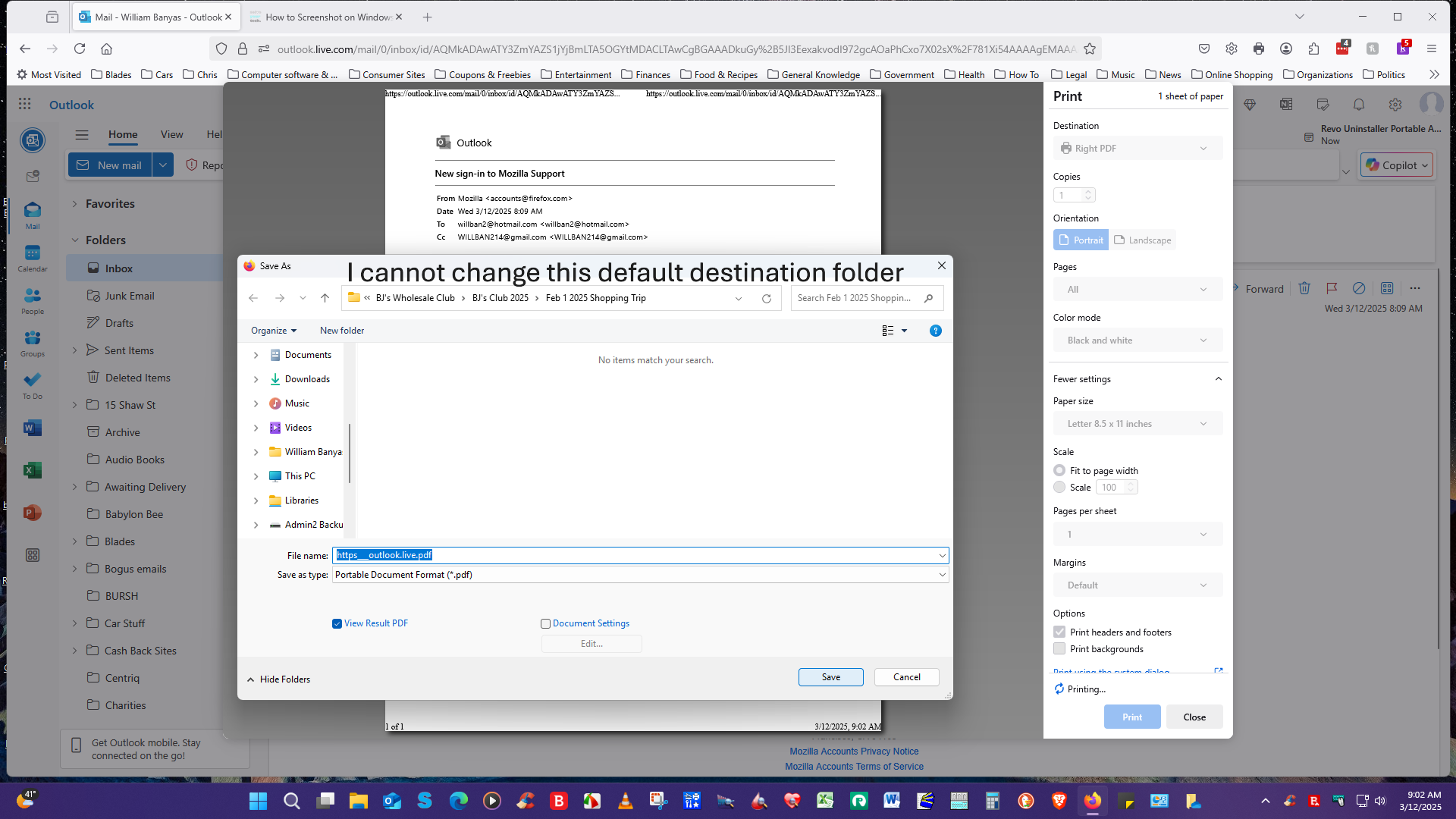Image resolution: width=1456 pixels, height=819 pixels.
Task: Toggle Print headers and footers checkbox
Action: point(1059,632)
